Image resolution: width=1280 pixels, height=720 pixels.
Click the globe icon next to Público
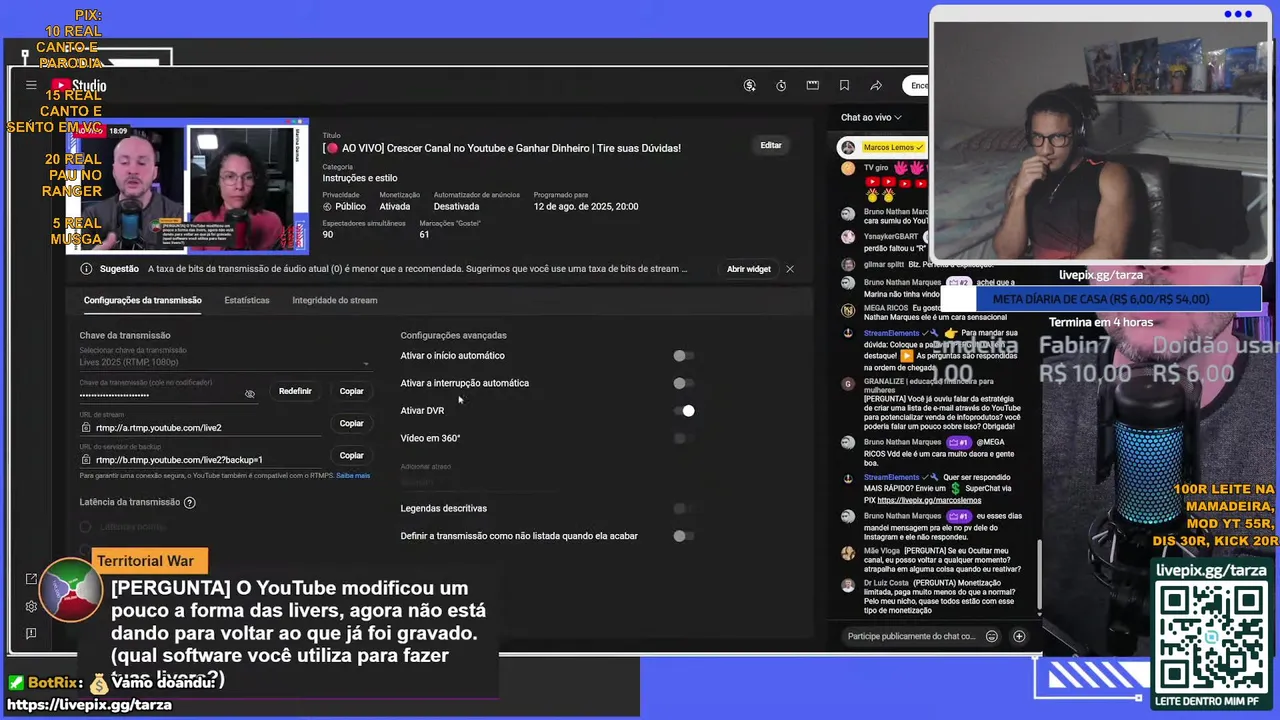(327, 207)
